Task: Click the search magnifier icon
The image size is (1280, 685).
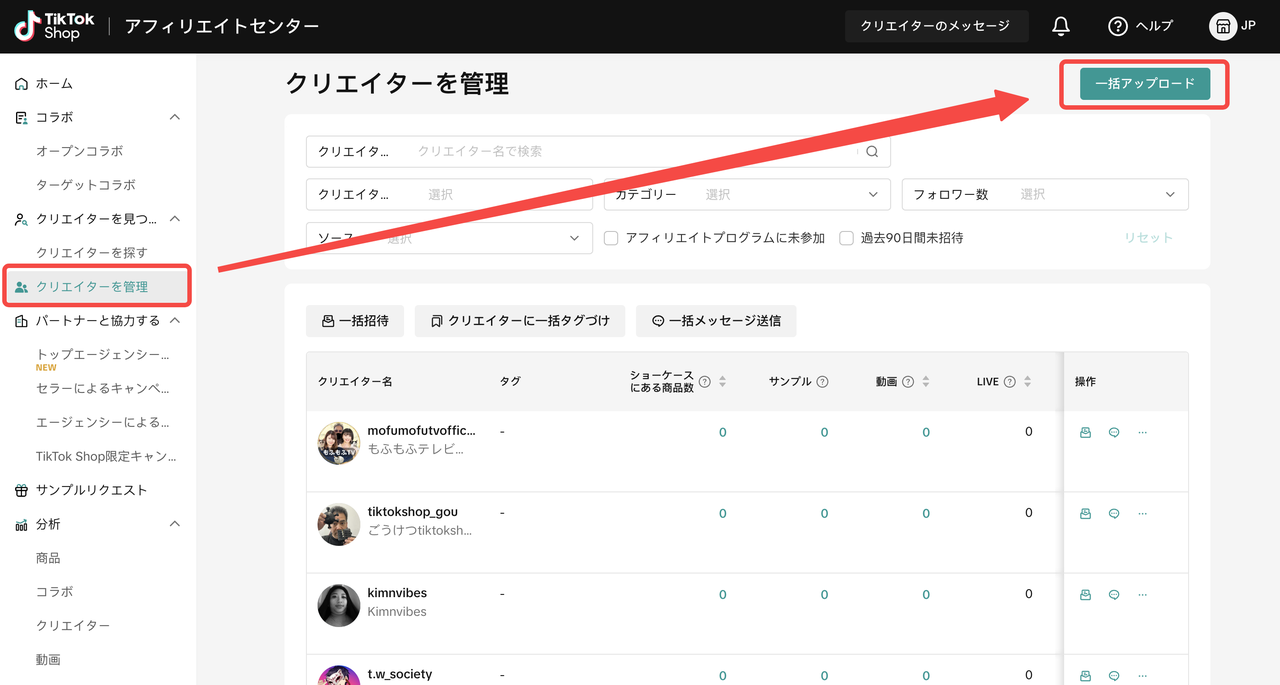Action: [x=872, y=151]
